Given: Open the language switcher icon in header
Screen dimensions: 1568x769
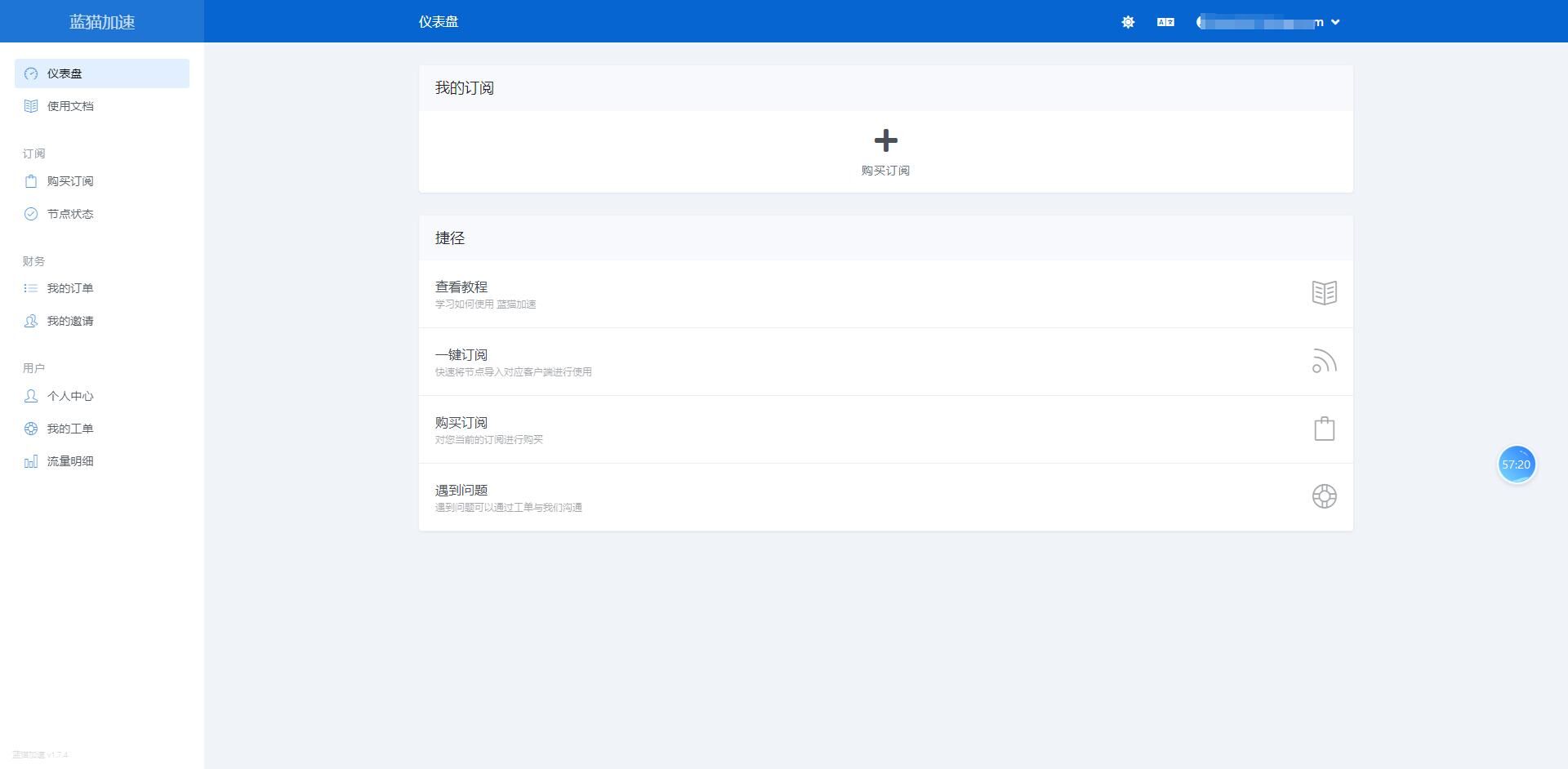Looking at the screenshot, I should click(1165, 22).
